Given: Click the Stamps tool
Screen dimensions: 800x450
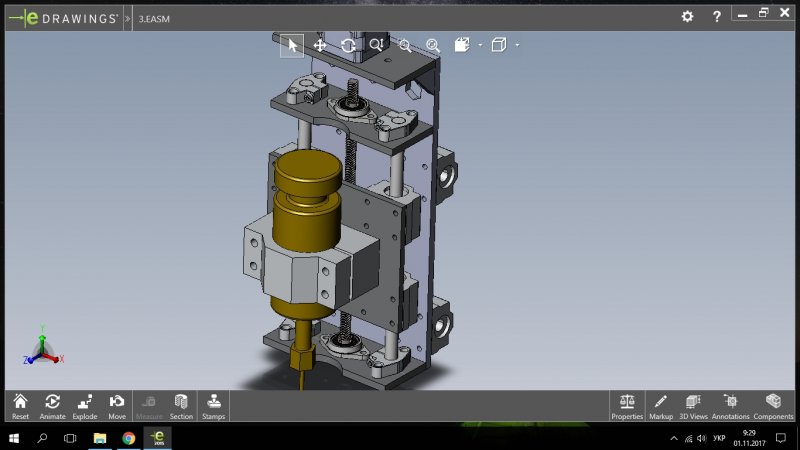Looking at the screenshot, I should pyautogui.click(x=213, y=405).
